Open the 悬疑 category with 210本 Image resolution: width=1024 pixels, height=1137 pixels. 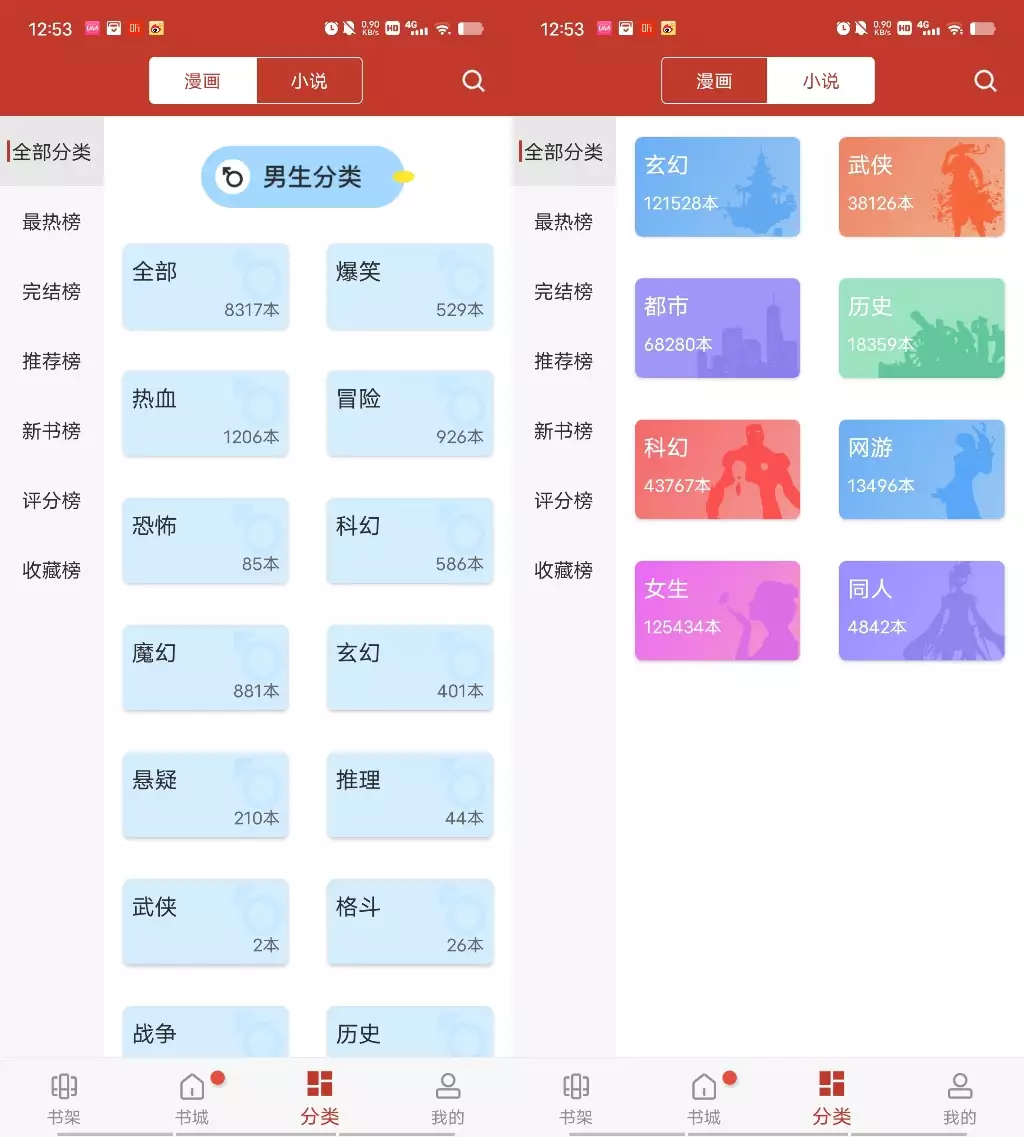point(205,795)
